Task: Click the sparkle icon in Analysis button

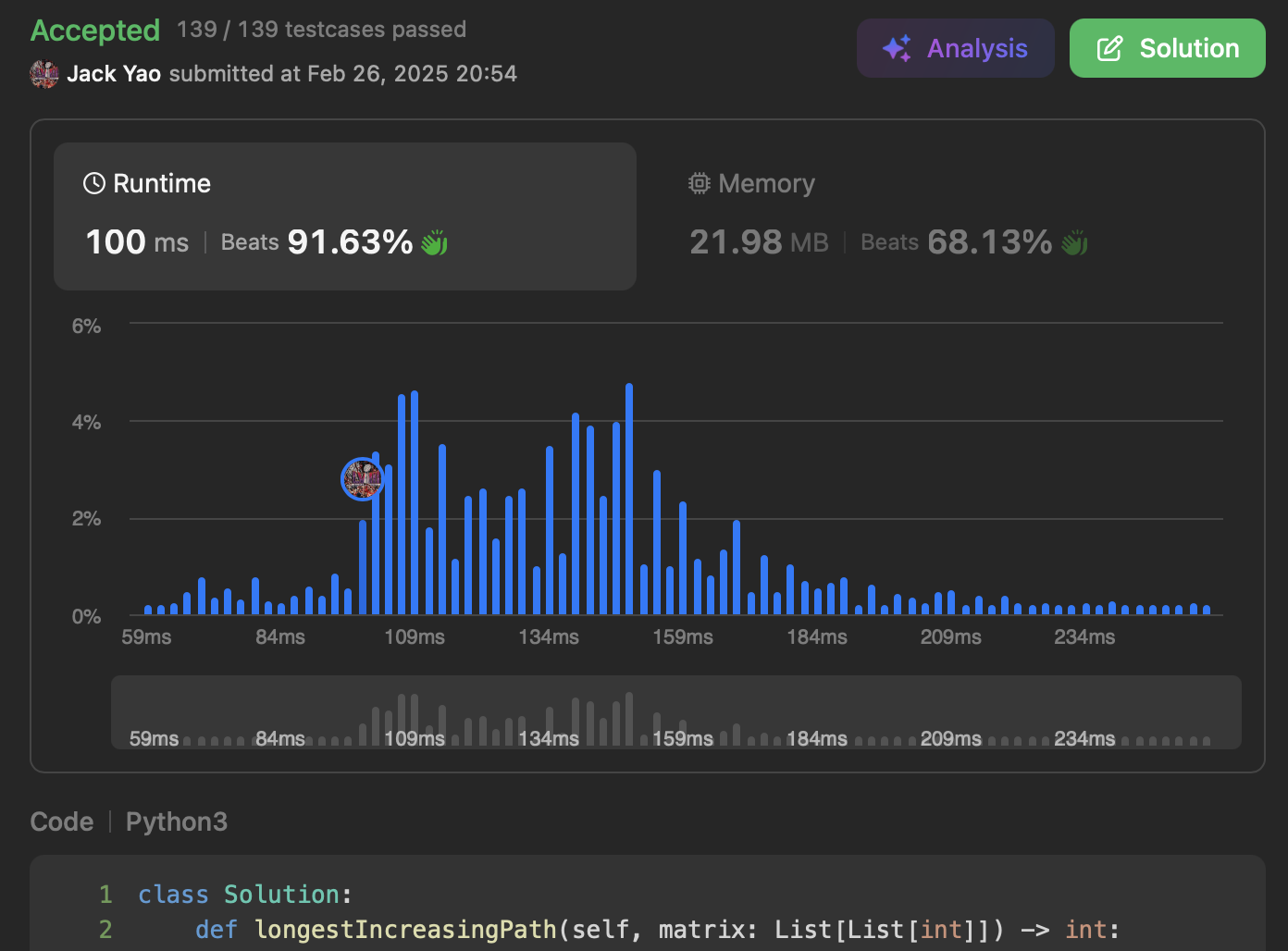Action: click(x=897, y=48)
